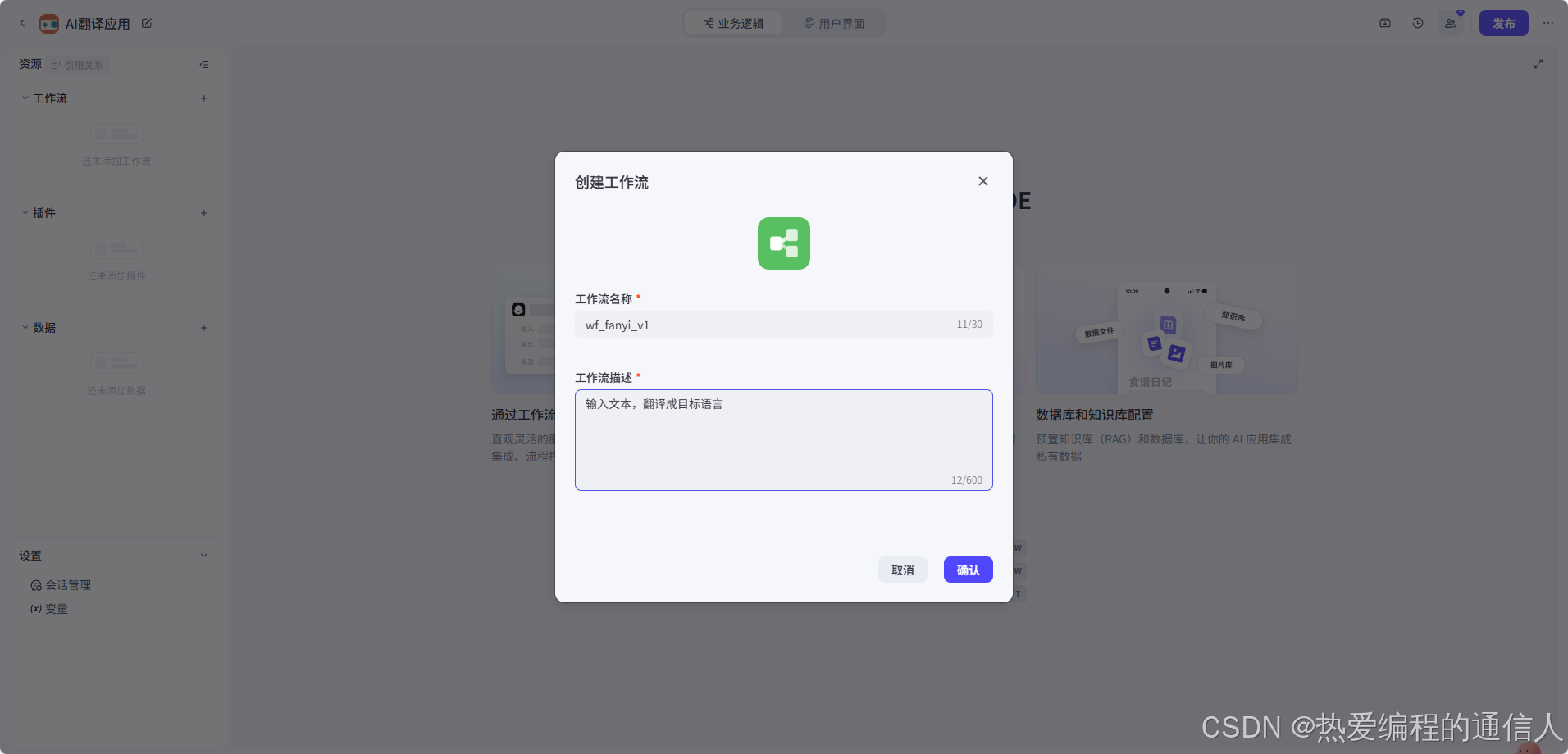This screenshot has width=1568, height=754.
Task: Add new 数据 with plus icon
Action: [204, 328]
